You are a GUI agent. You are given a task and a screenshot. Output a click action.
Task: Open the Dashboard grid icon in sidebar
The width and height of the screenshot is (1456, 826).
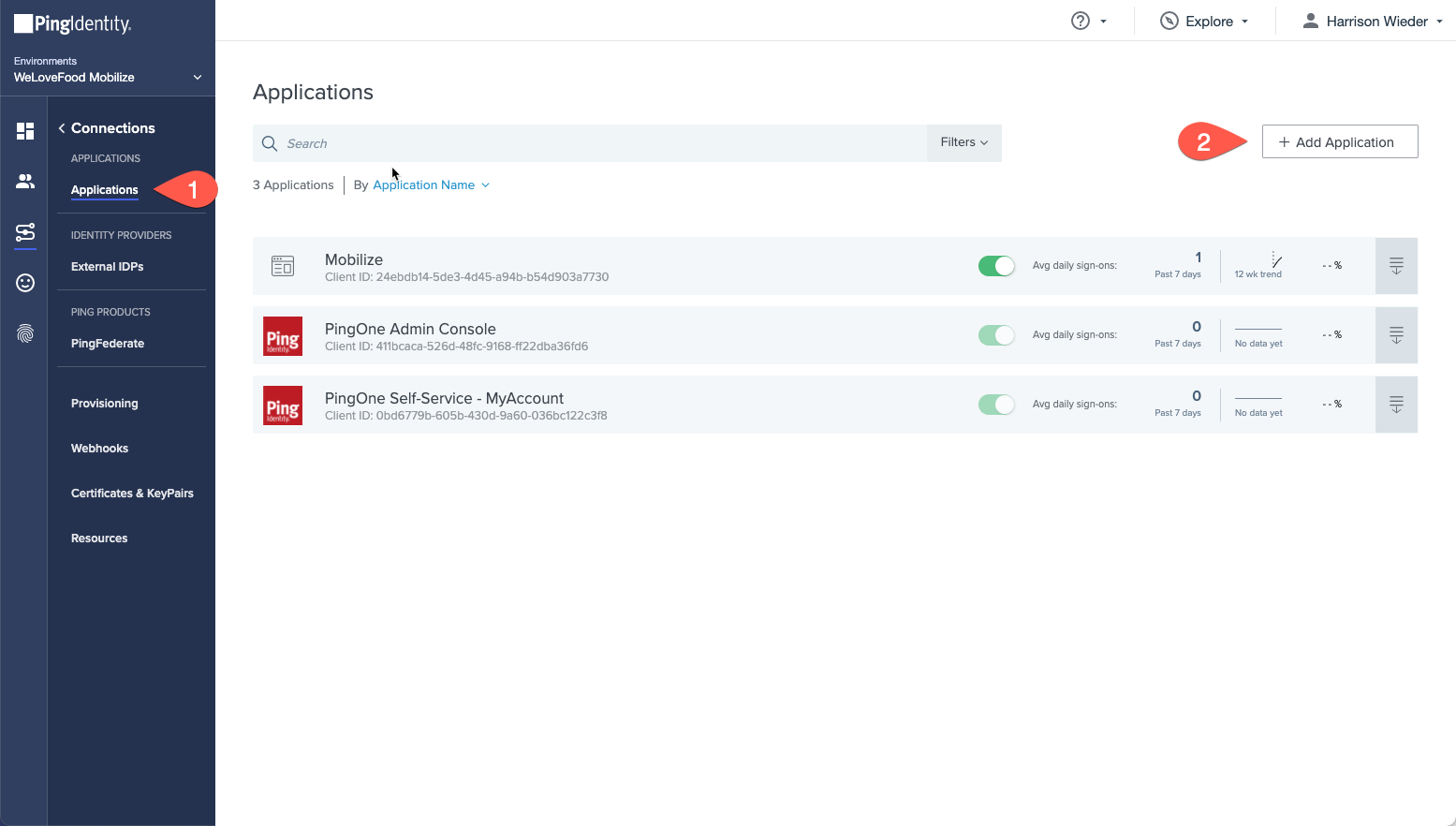pos(25,130)
